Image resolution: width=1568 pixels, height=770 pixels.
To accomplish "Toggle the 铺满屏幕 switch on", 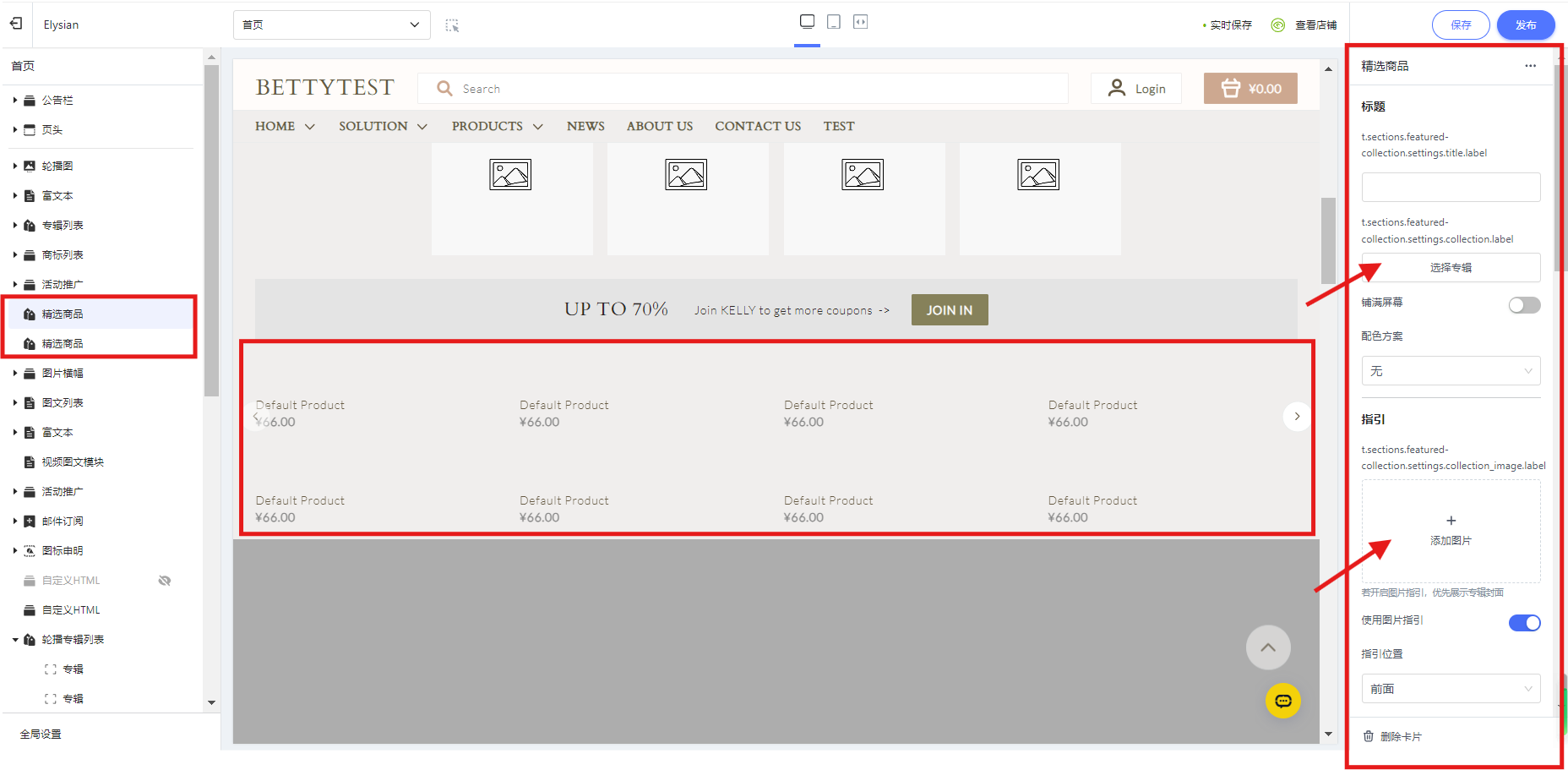I will pyautogui.click(x=1524, y=305).
